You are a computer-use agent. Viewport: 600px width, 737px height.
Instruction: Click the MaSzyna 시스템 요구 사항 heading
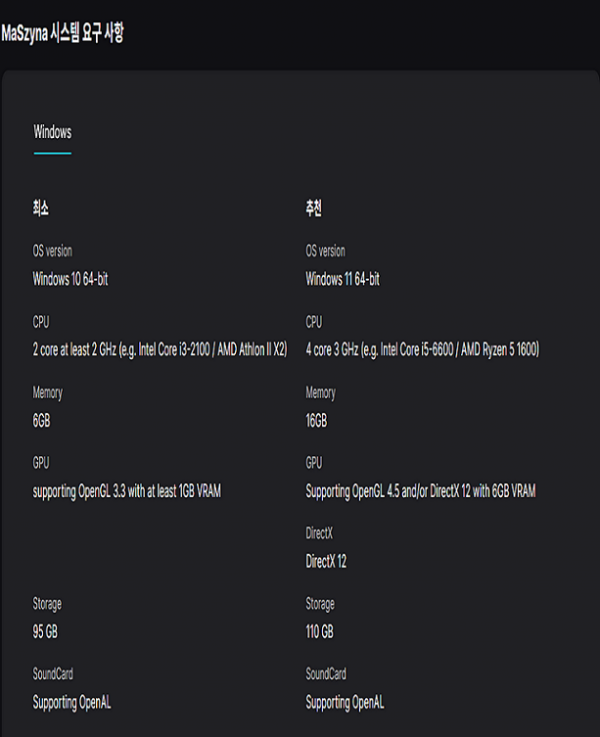pyautogui.click(x=62, y=32)
